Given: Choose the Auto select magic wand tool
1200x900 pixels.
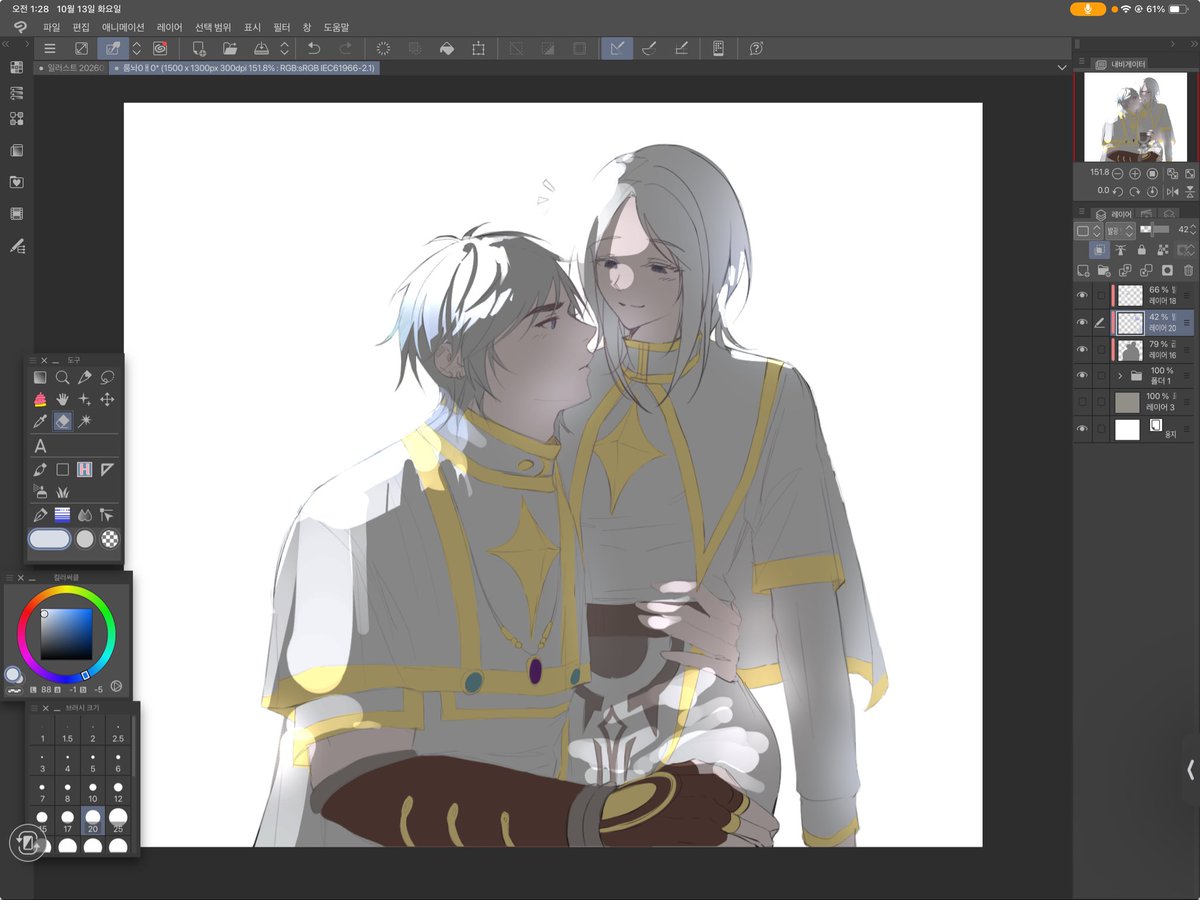Looking at the screenshot, I should (x=85, y=421).
